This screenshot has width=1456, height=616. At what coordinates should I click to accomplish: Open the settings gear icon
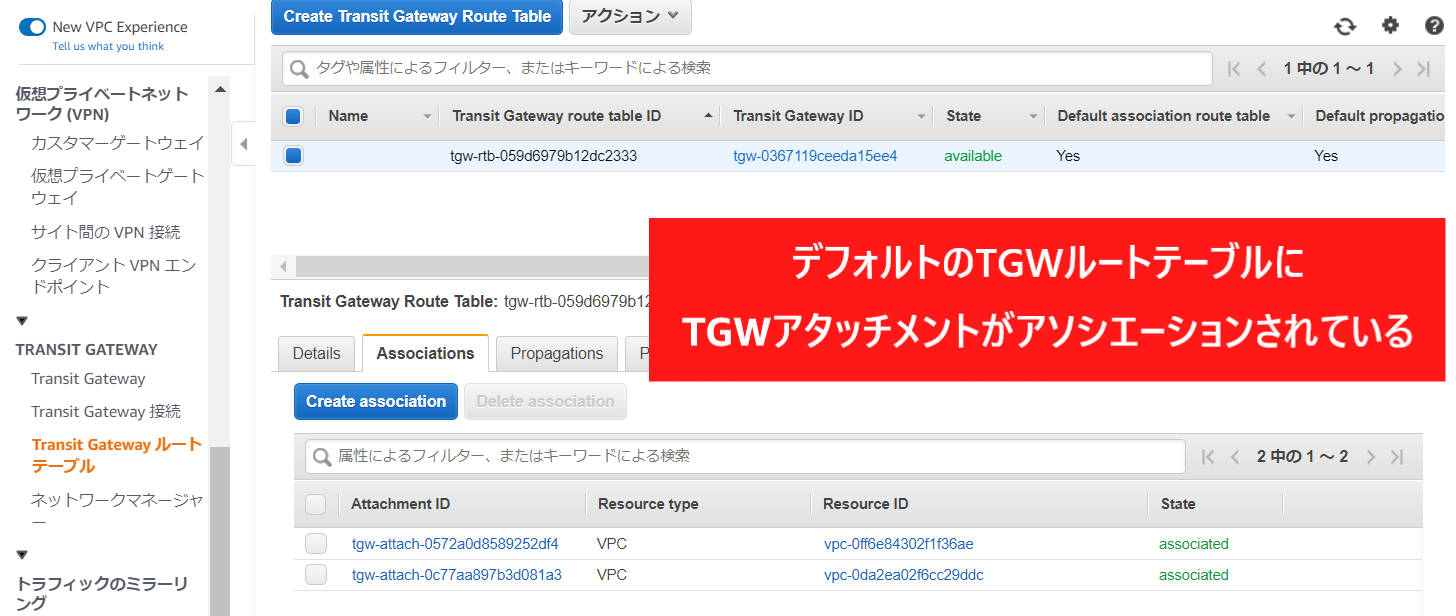point(1390,26)
